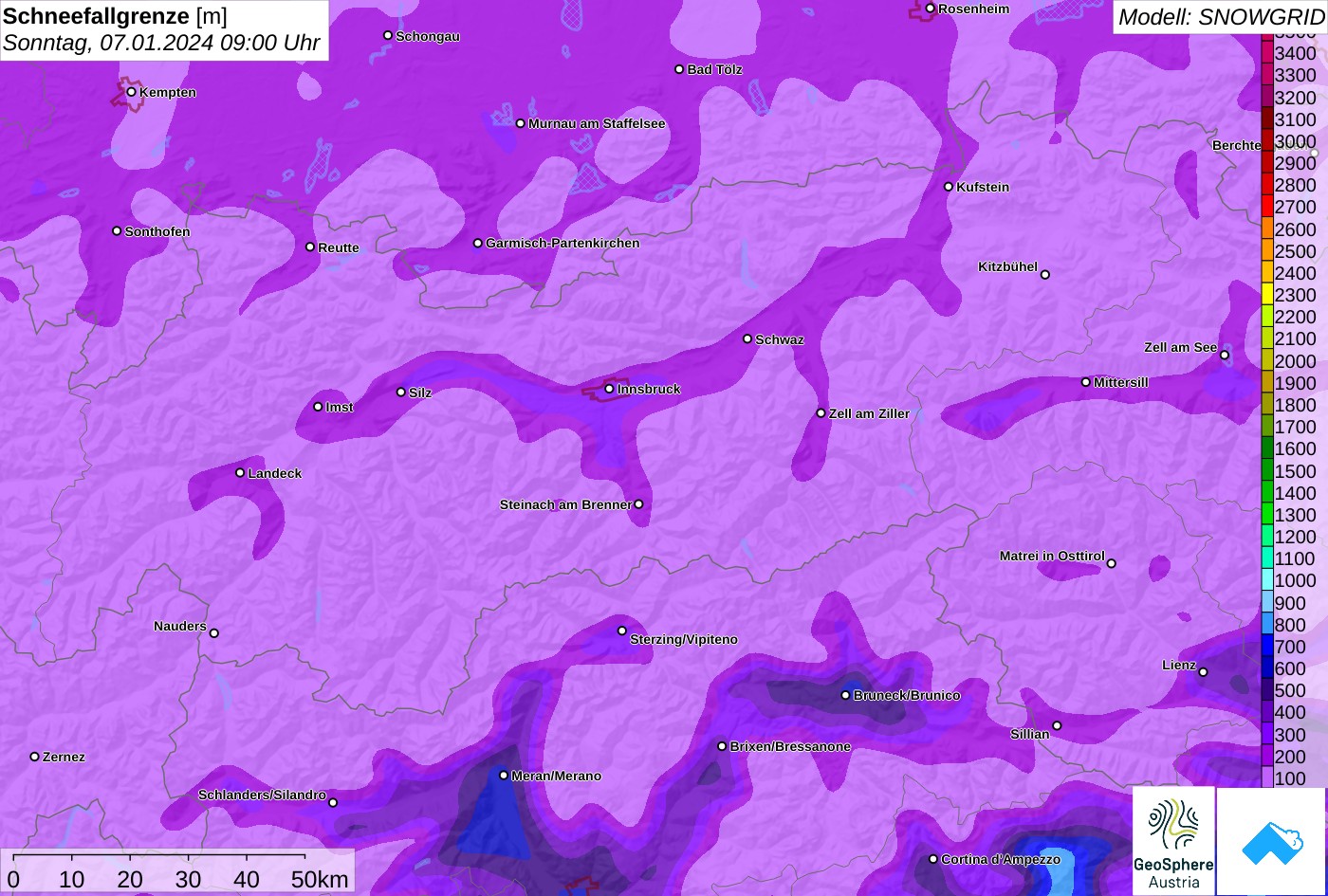Select the 700 m blue legend swatch

coord(1266,647)
